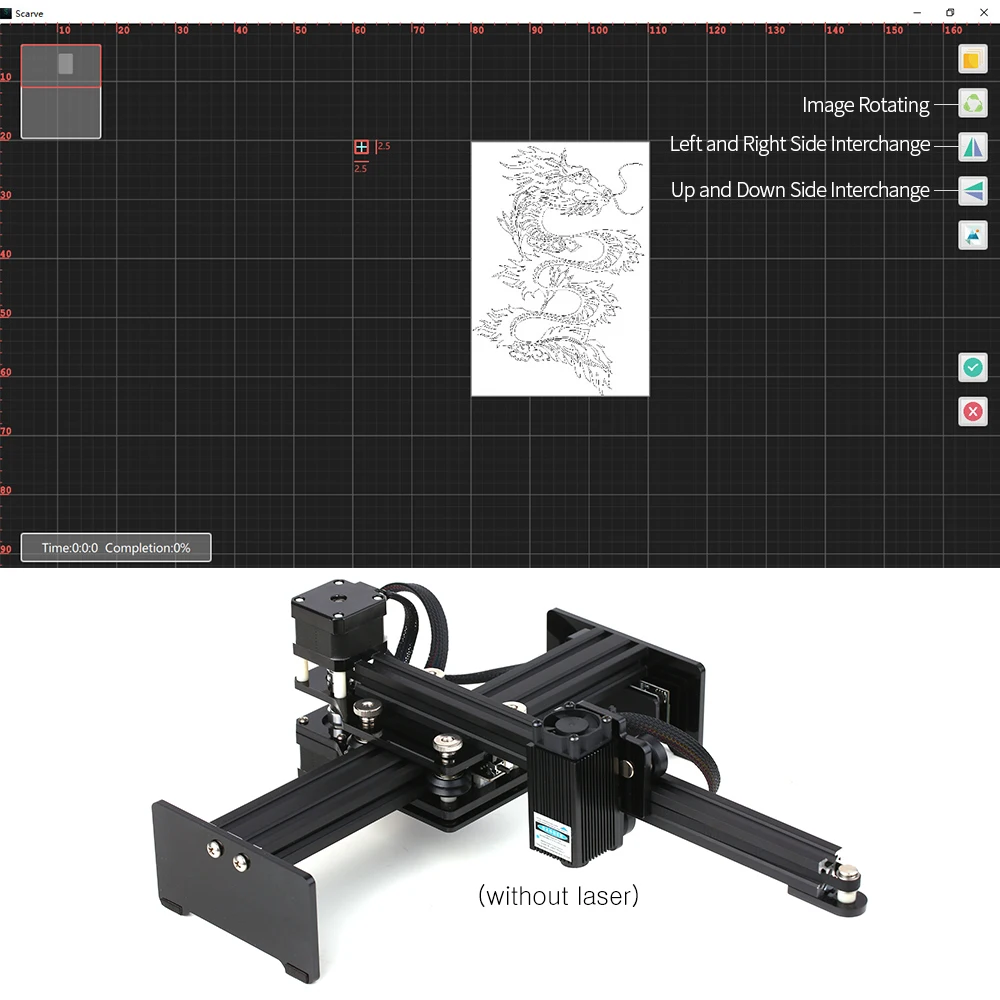Minimize the Scarve window
Screen dimensions: 1000x1000
[x=917, y=13]
